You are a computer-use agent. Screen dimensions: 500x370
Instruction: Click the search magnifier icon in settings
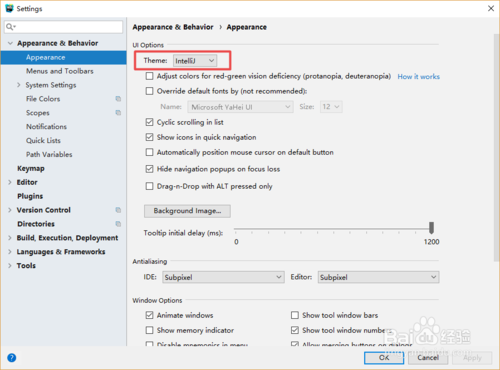pos(10,27)
